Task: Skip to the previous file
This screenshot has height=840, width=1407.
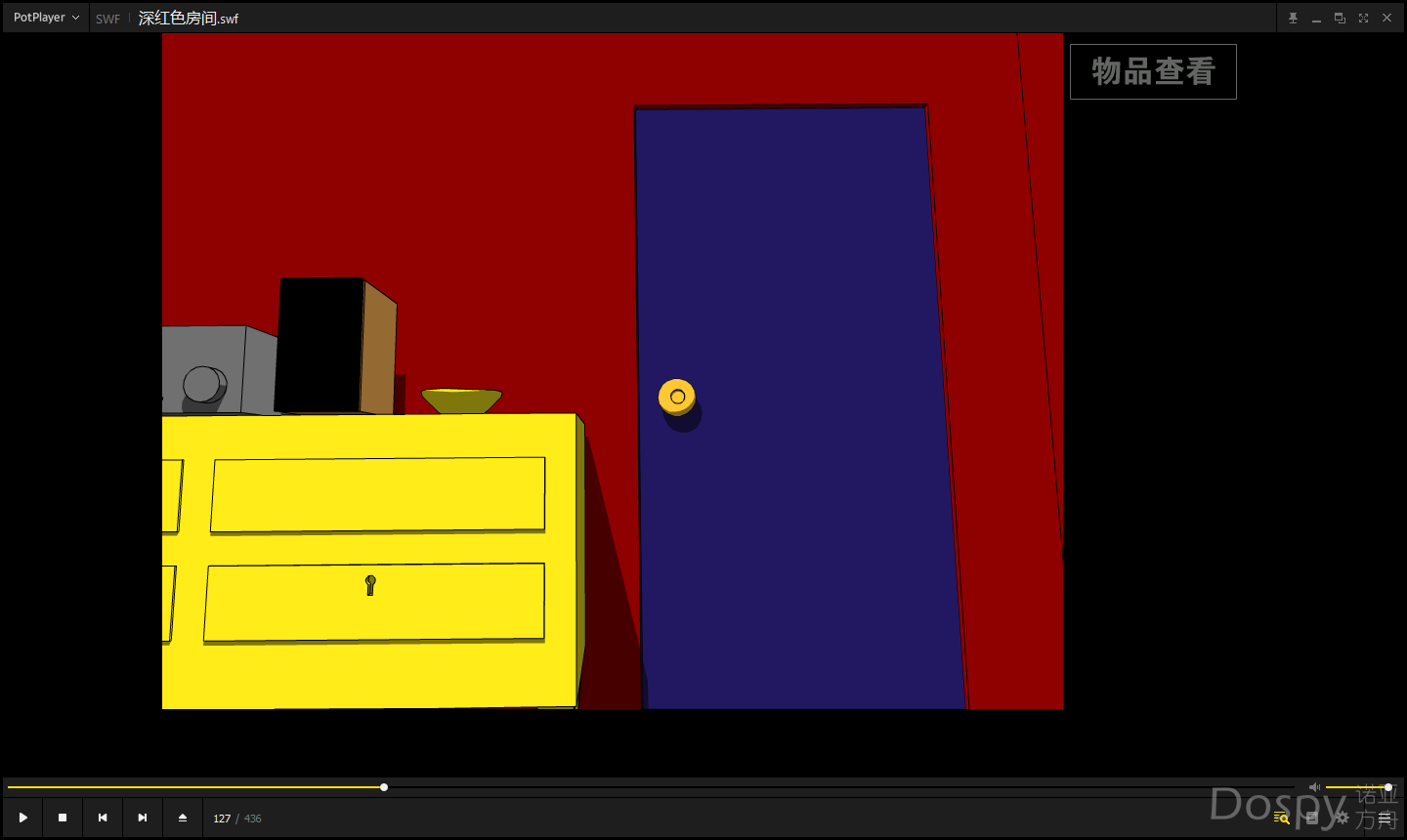Action: click(x=103, y=818)
